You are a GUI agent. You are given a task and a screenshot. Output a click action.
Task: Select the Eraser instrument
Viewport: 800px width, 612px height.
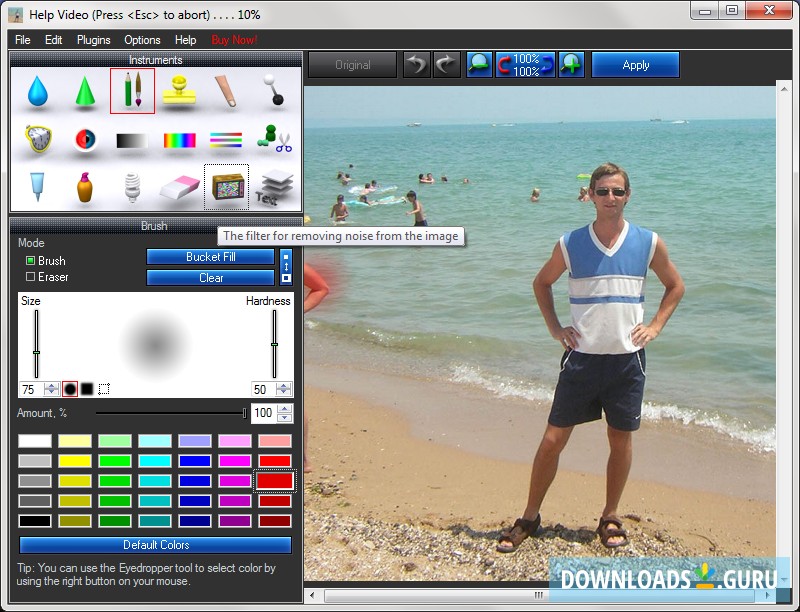click(x=178, y=186)
